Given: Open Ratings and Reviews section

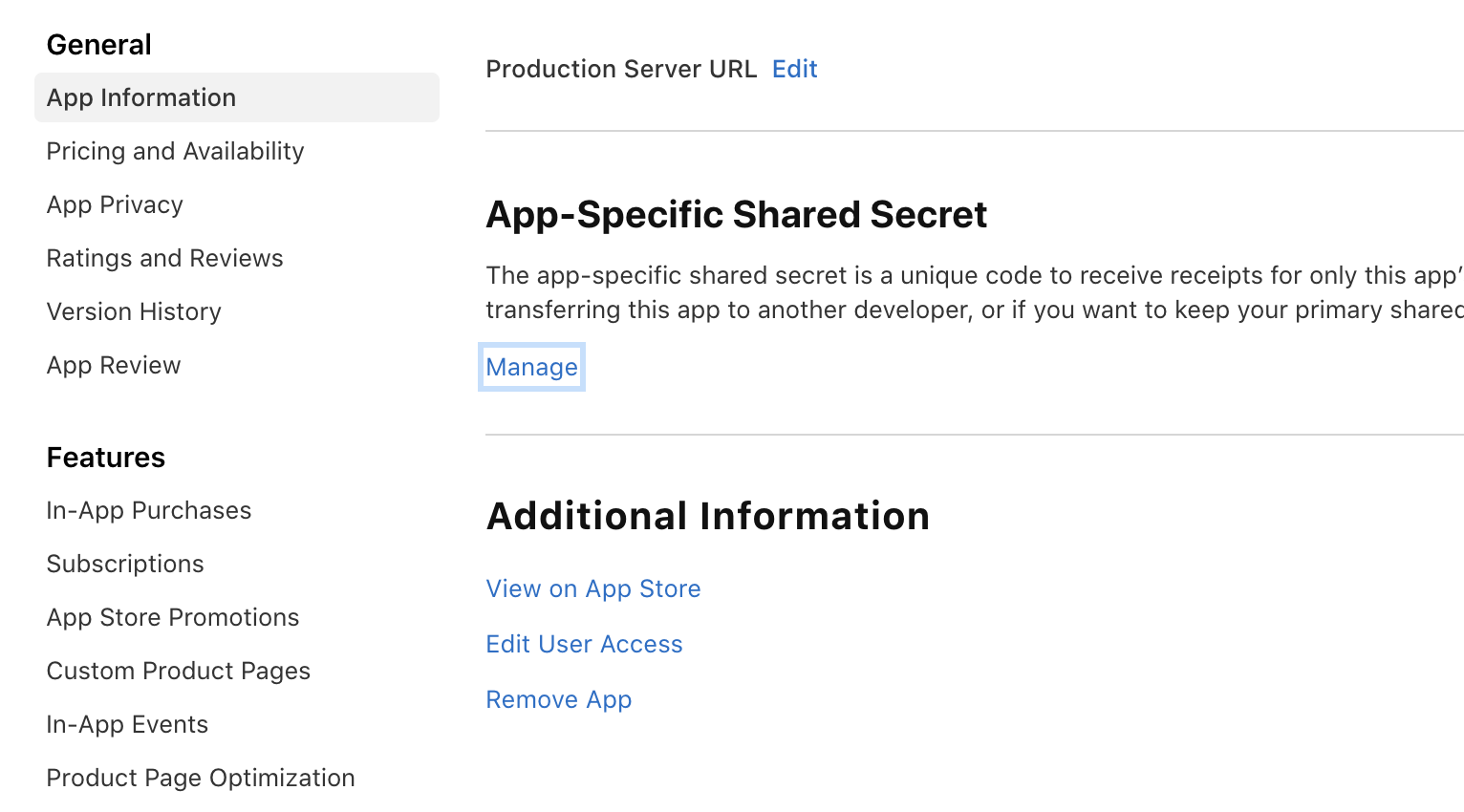Looking at the screenshot, I should (x=164, y=258).
